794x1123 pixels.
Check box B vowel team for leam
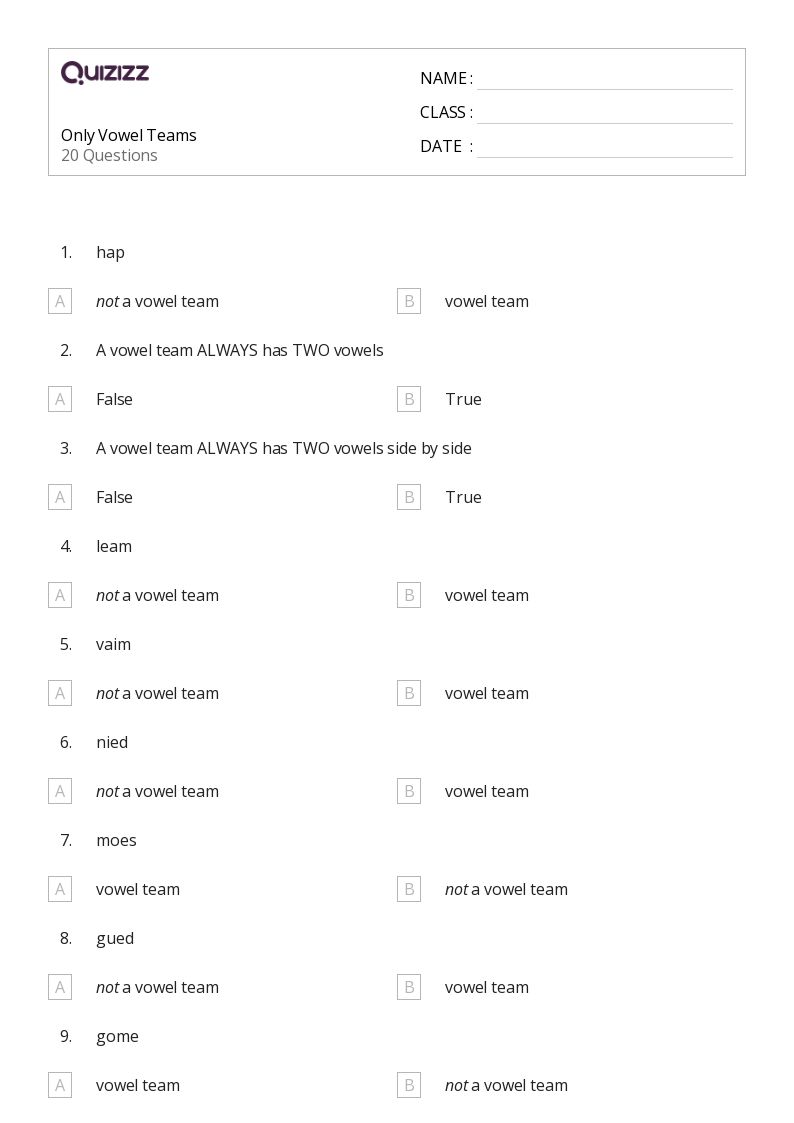tap(409, 595)
